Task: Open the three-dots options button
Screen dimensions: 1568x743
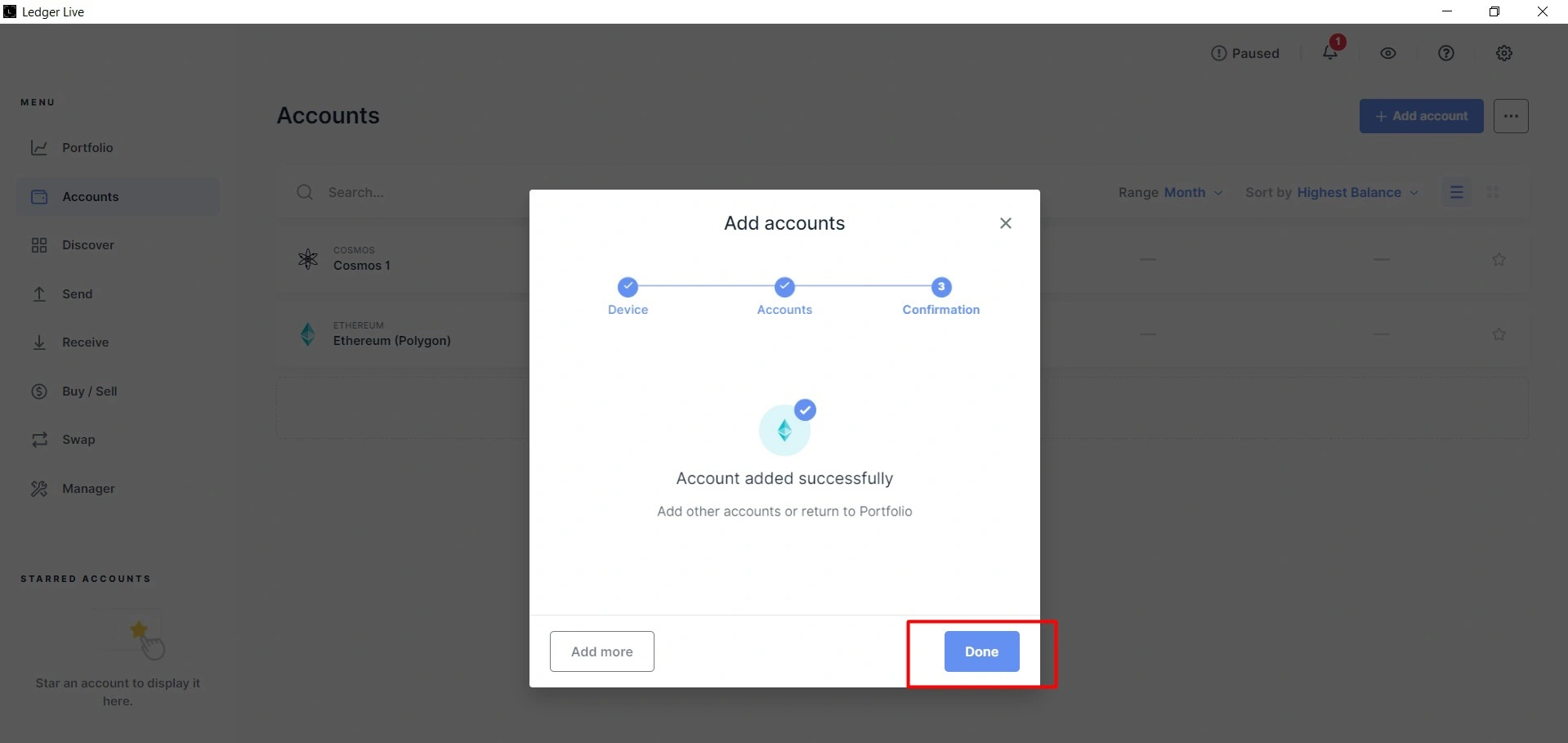Action: pyautogui.click(x=1511, y=116)
